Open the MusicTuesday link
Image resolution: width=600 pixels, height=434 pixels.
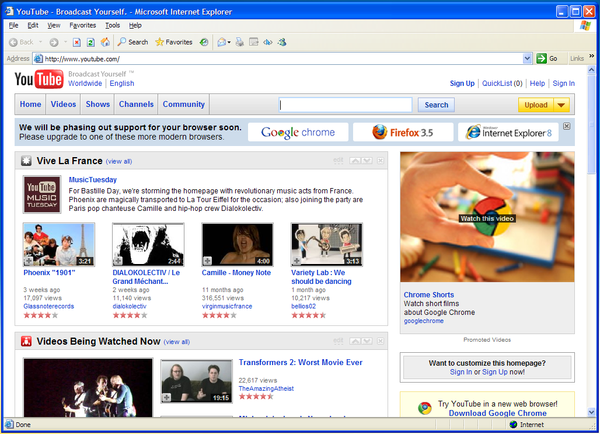(93, 179)
